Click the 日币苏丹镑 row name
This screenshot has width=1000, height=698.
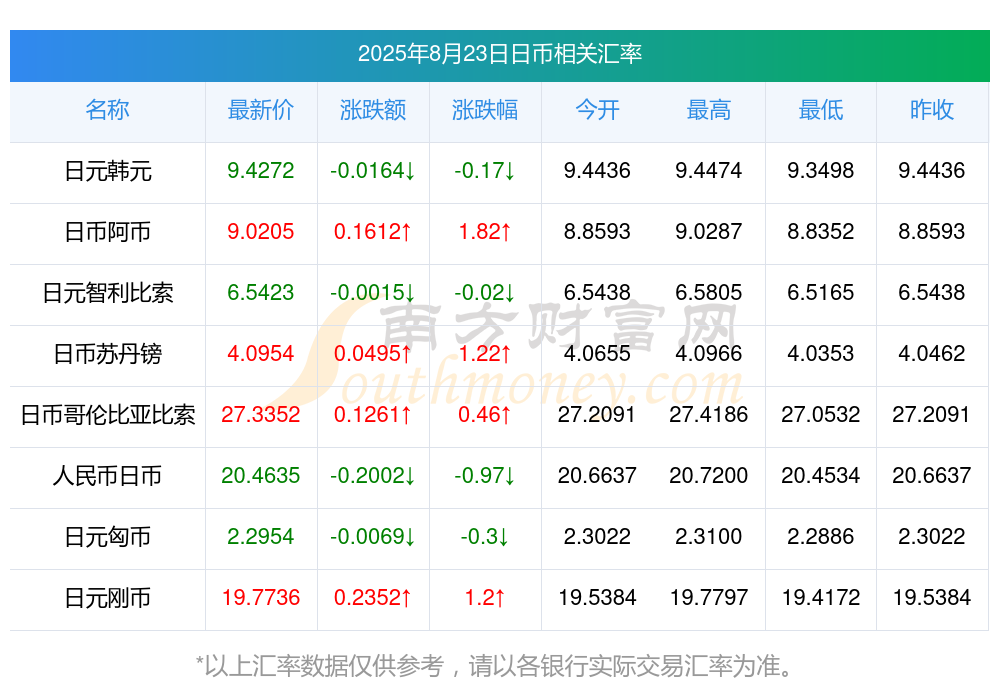pos(108,353)
